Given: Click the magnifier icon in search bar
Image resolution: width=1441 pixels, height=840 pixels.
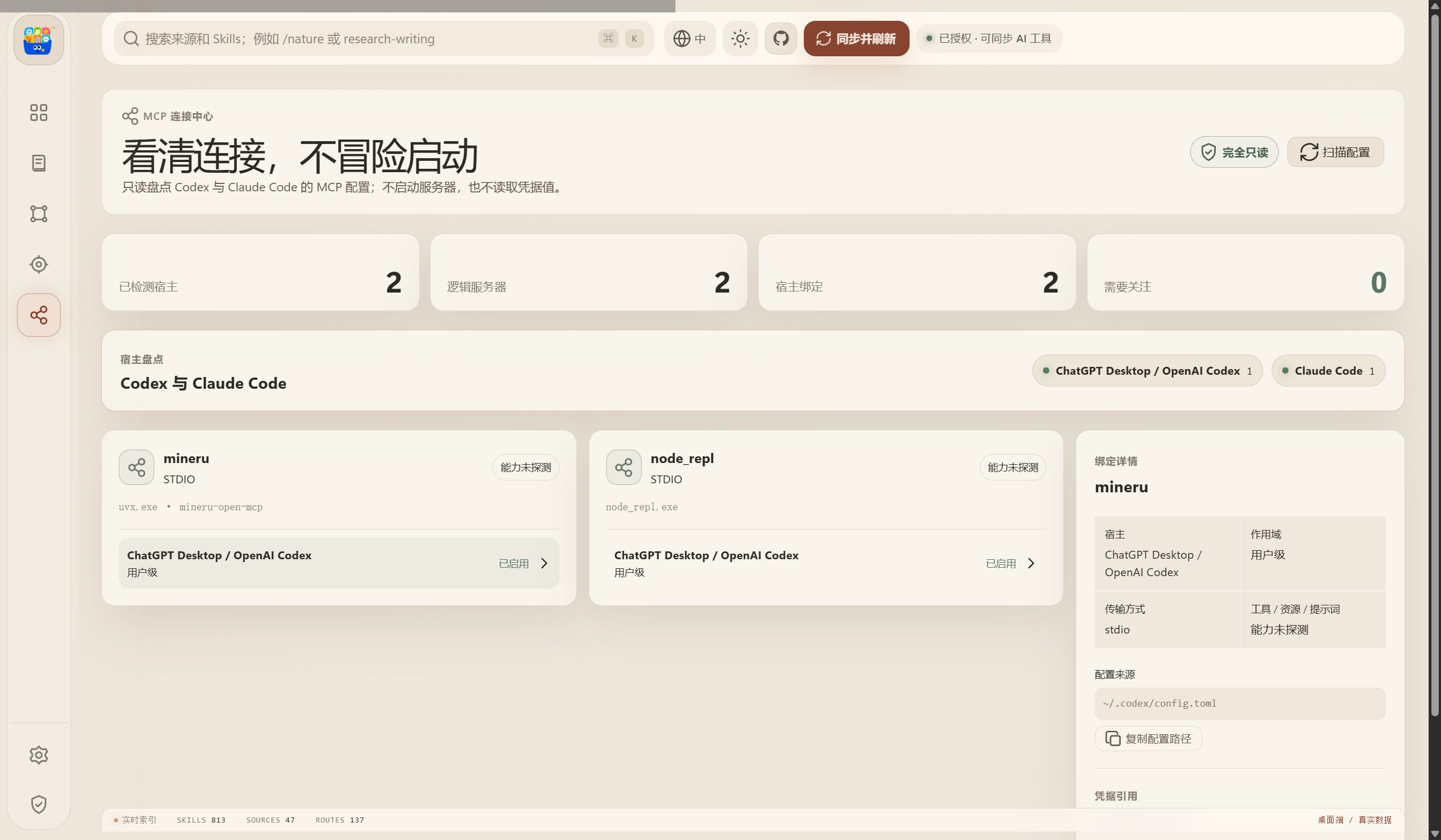Looking at the screenshot, I should [x=131, y=38].
